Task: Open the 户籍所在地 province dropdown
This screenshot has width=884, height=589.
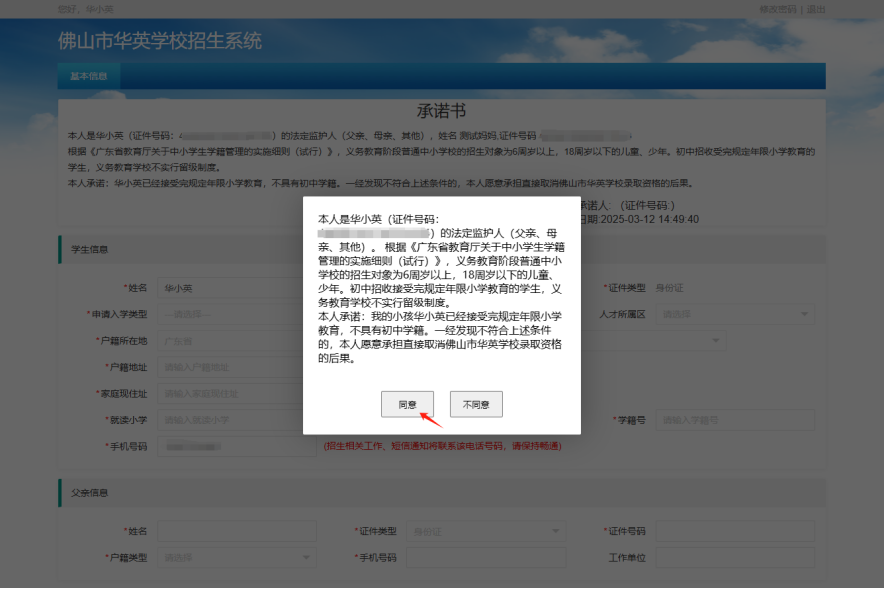Action: point(231,341)
